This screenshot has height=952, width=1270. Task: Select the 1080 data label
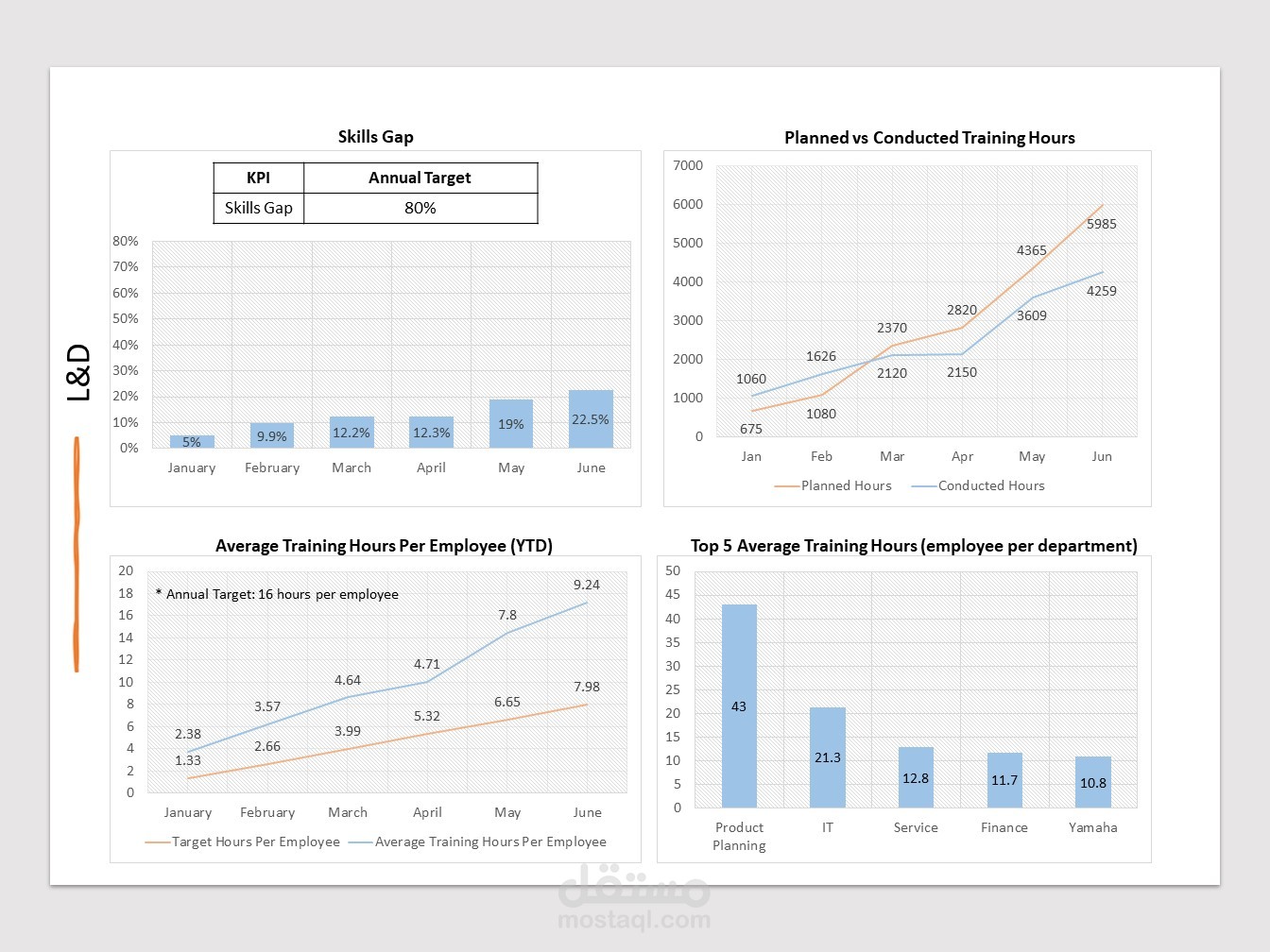point(821,414)
